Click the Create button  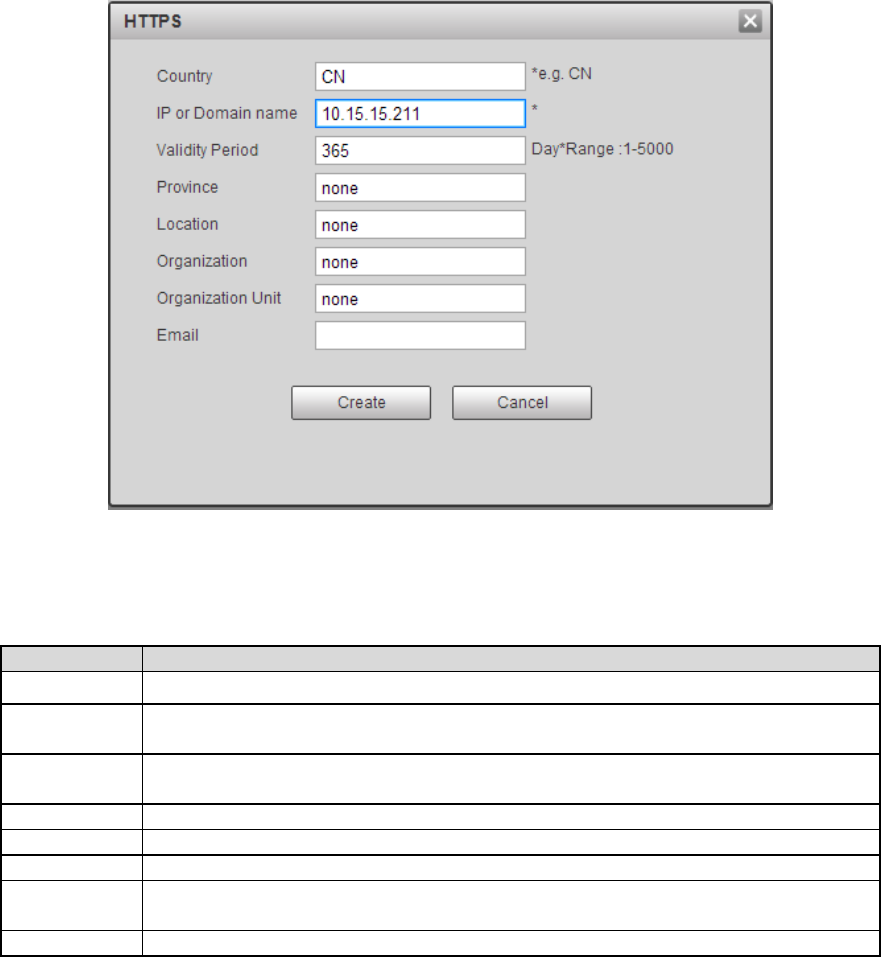tap(361, 403)
